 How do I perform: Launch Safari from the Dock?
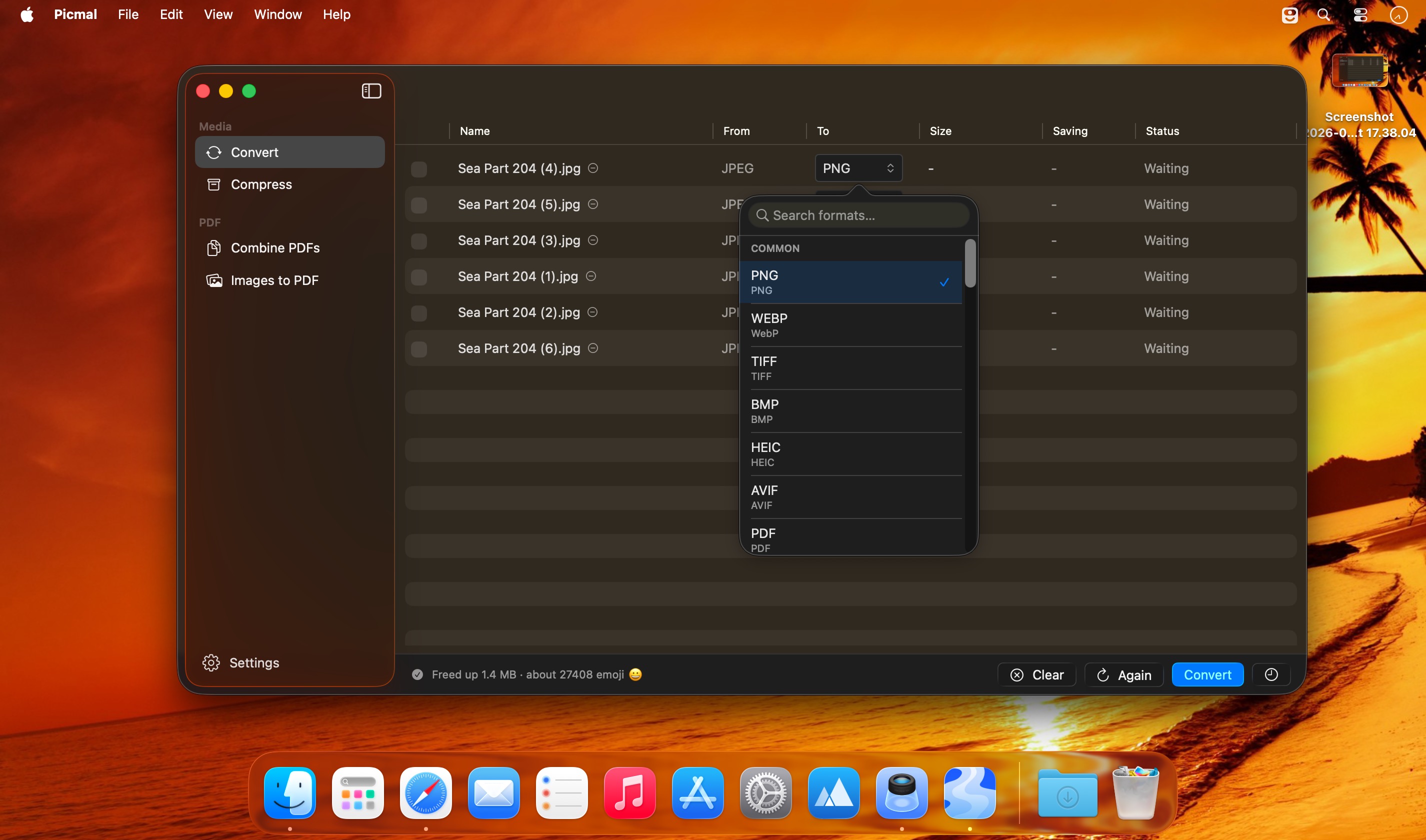coord(425,792)
